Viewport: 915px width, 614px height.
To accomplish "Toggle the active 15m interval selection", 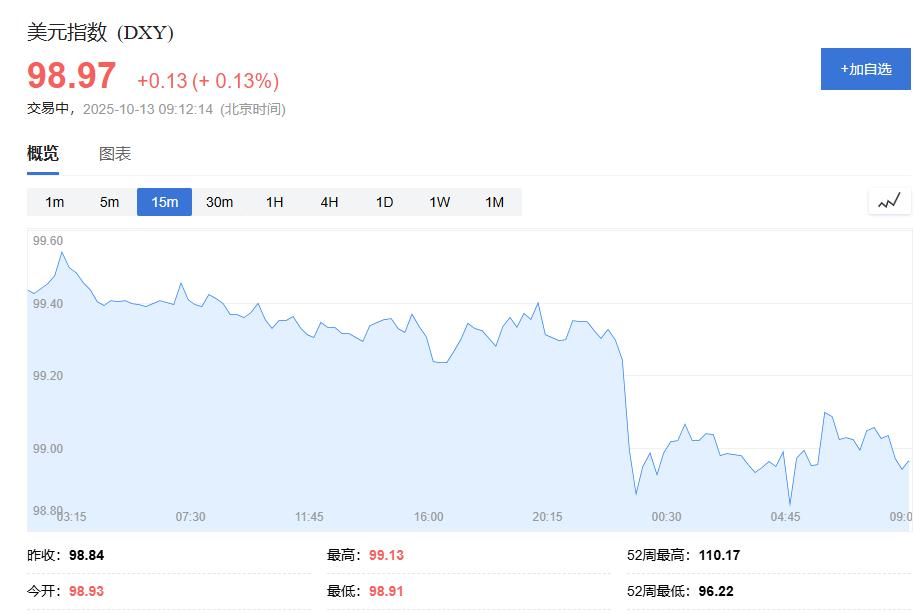I will click(x=164, y=201).
